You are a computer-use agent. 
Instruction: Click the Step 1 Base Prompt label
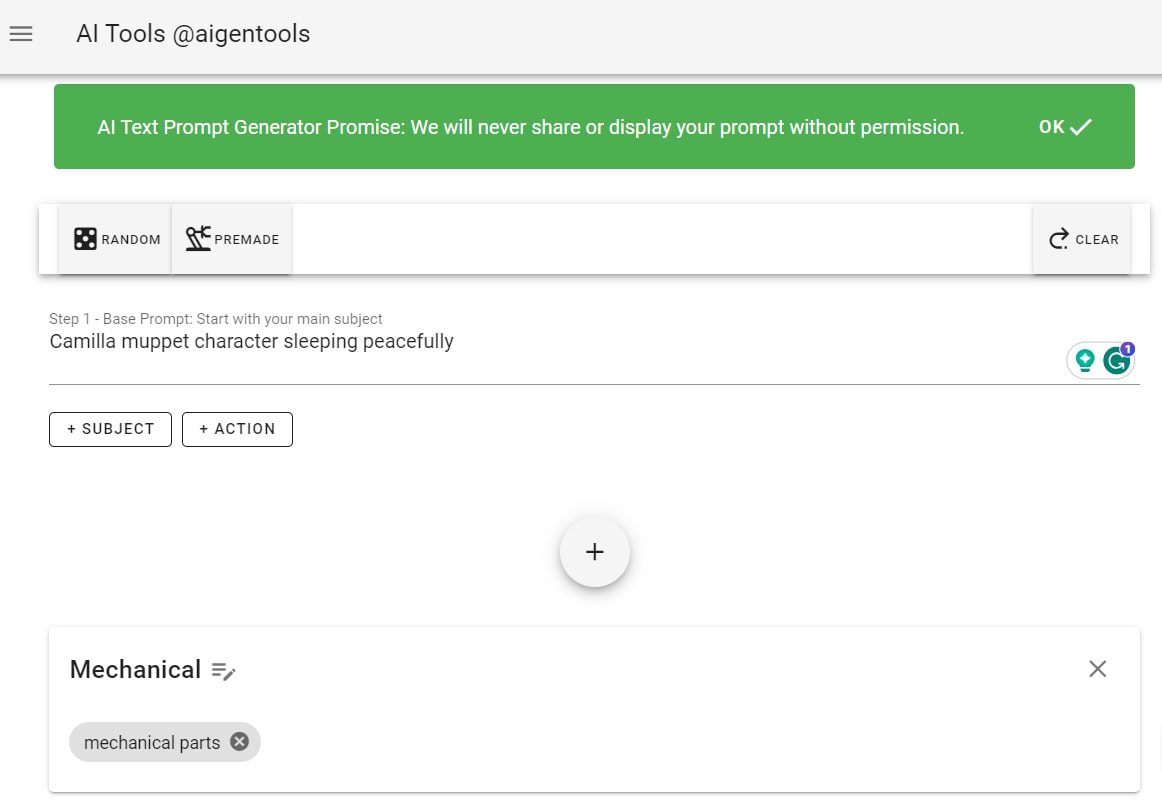click(x=216, y=318)
